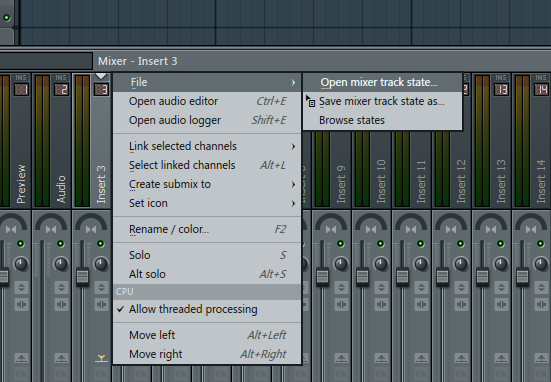Viewport: 551px width, 382px height.
Task: Mute the Audio track via its green LED
Action: (61, 244)
